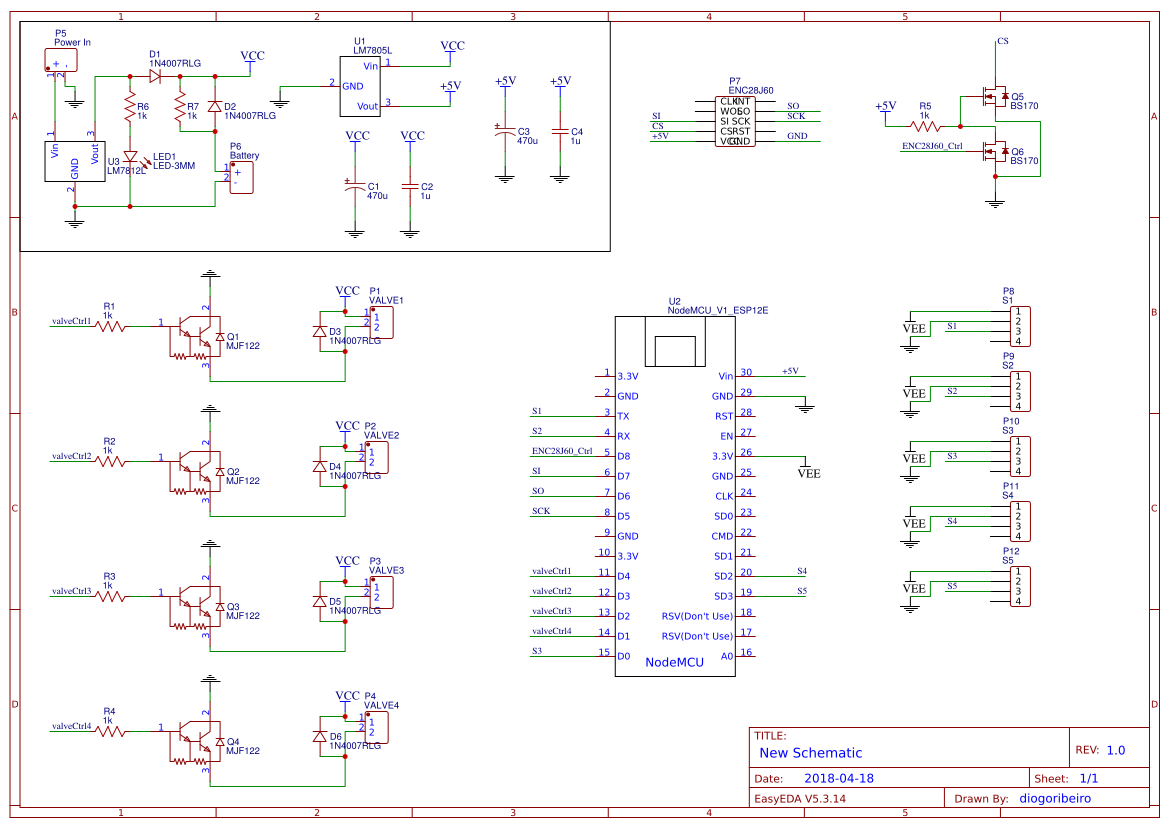Select the P2 VALVE2 connector
This screenshot has height=828, width=1171.
click(376, 457)
